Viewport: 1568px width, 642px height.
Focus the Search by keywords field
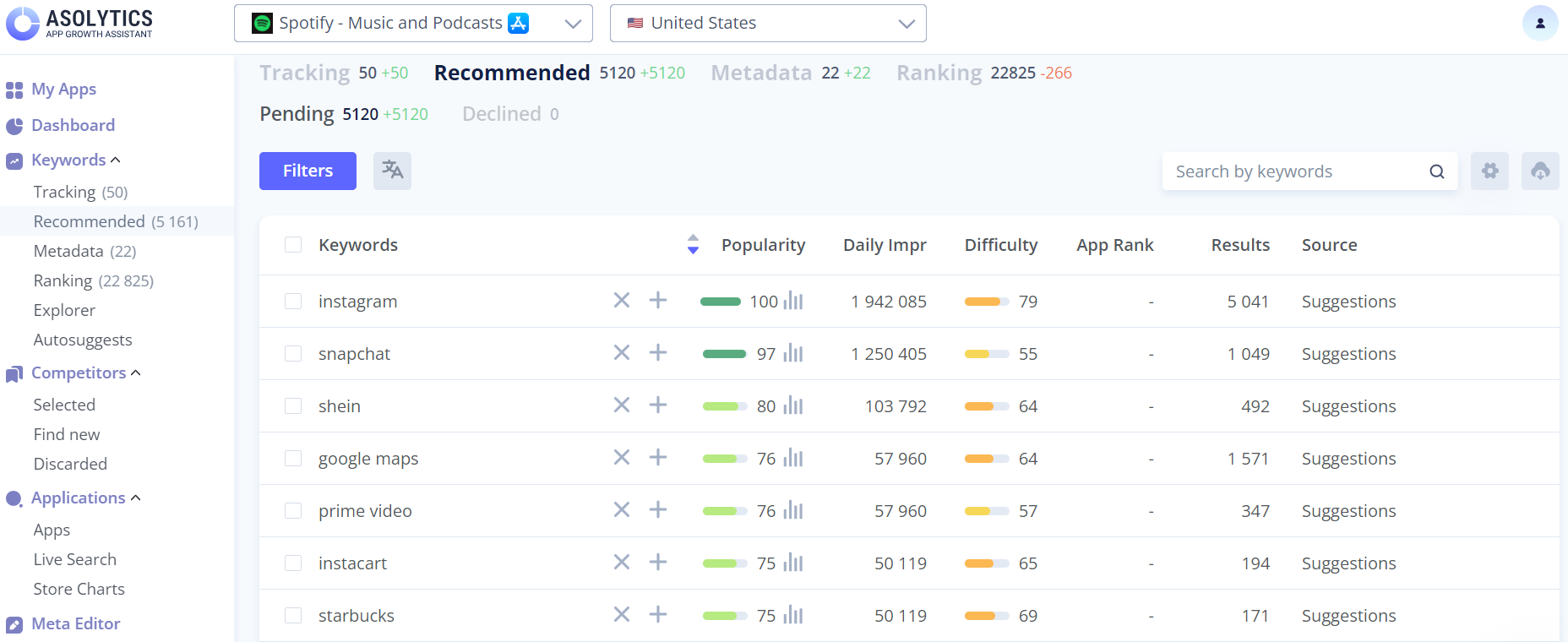pos(1310,171)
